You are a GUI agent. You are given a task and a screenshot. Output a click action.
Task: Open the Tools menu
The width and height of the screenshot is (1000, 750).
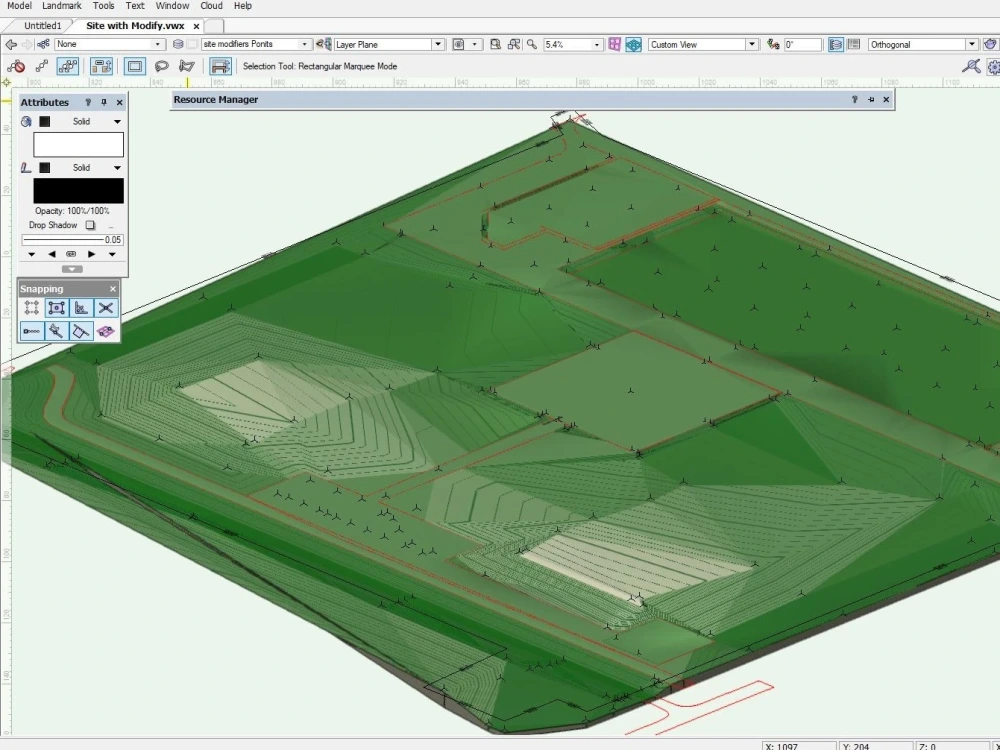pyautogui.click(x=103, y=6)
